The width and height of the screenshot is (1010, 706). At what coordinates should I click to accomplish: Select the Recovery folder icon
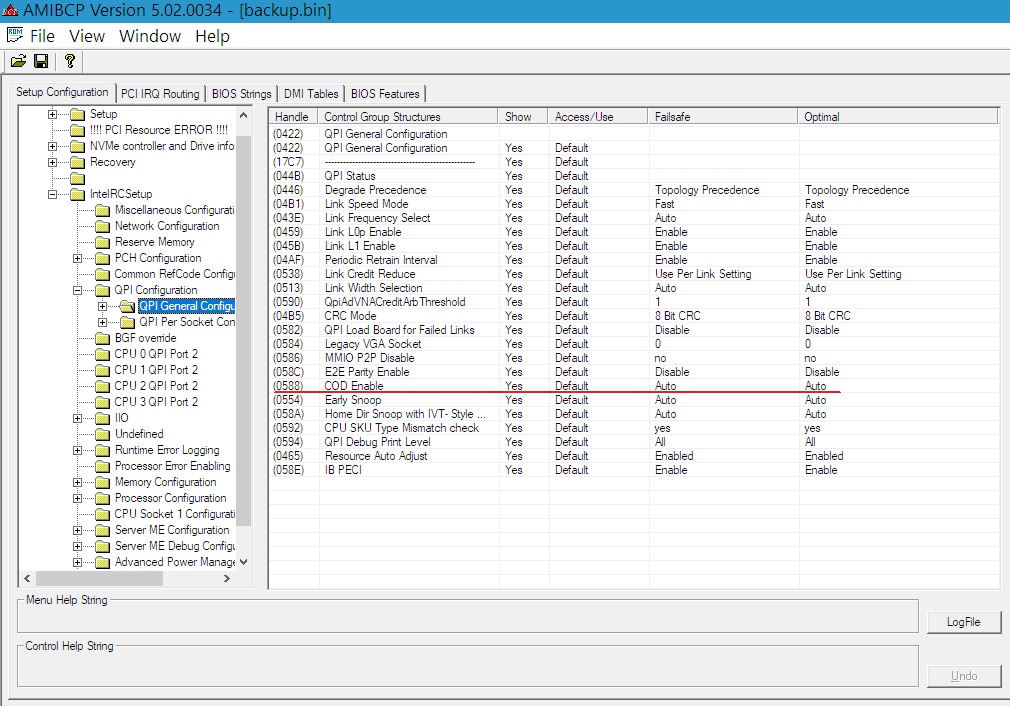tap(77, 162)
